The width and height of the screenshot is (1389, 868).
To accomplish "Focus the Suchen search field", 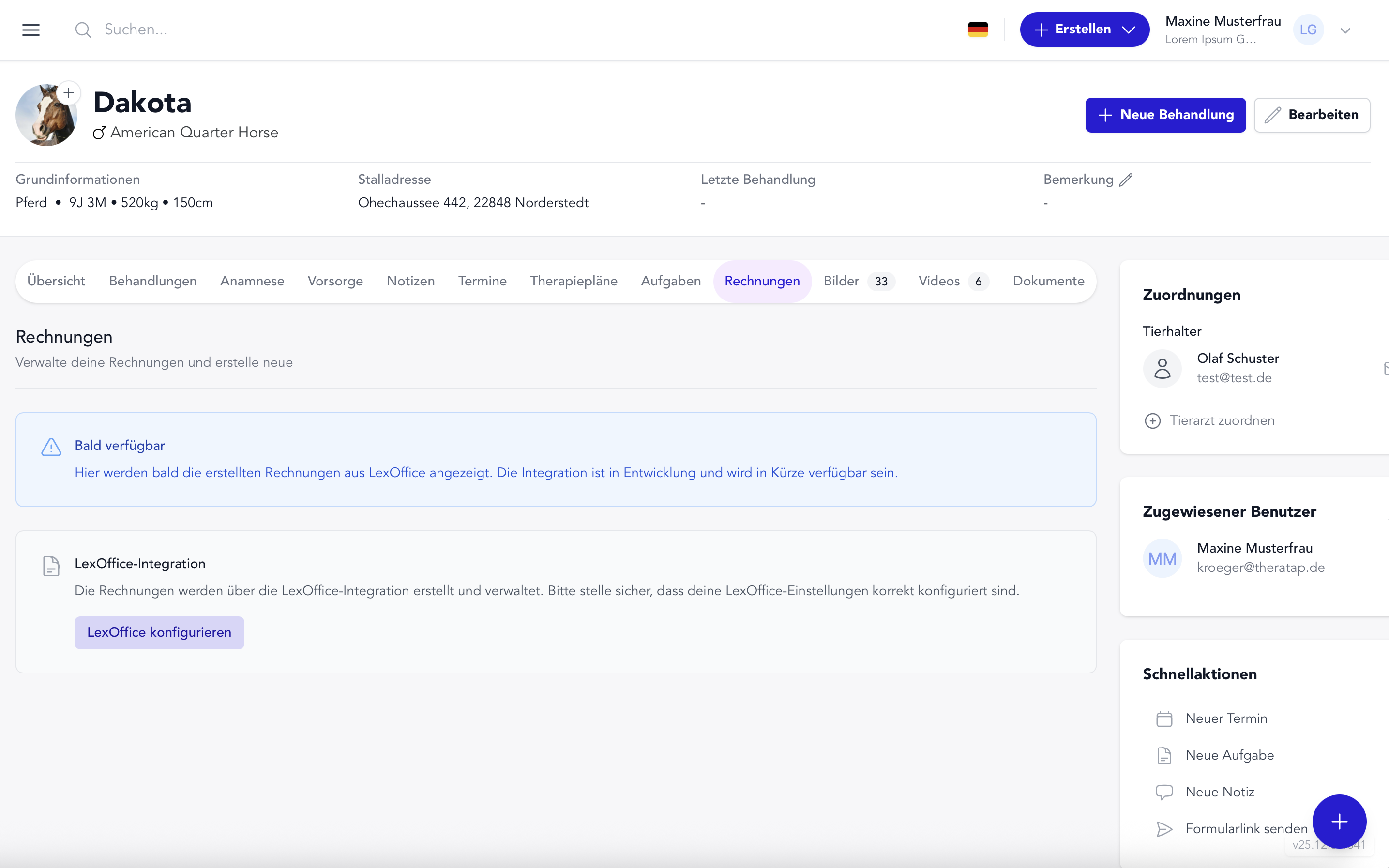I will pos(230,30).
